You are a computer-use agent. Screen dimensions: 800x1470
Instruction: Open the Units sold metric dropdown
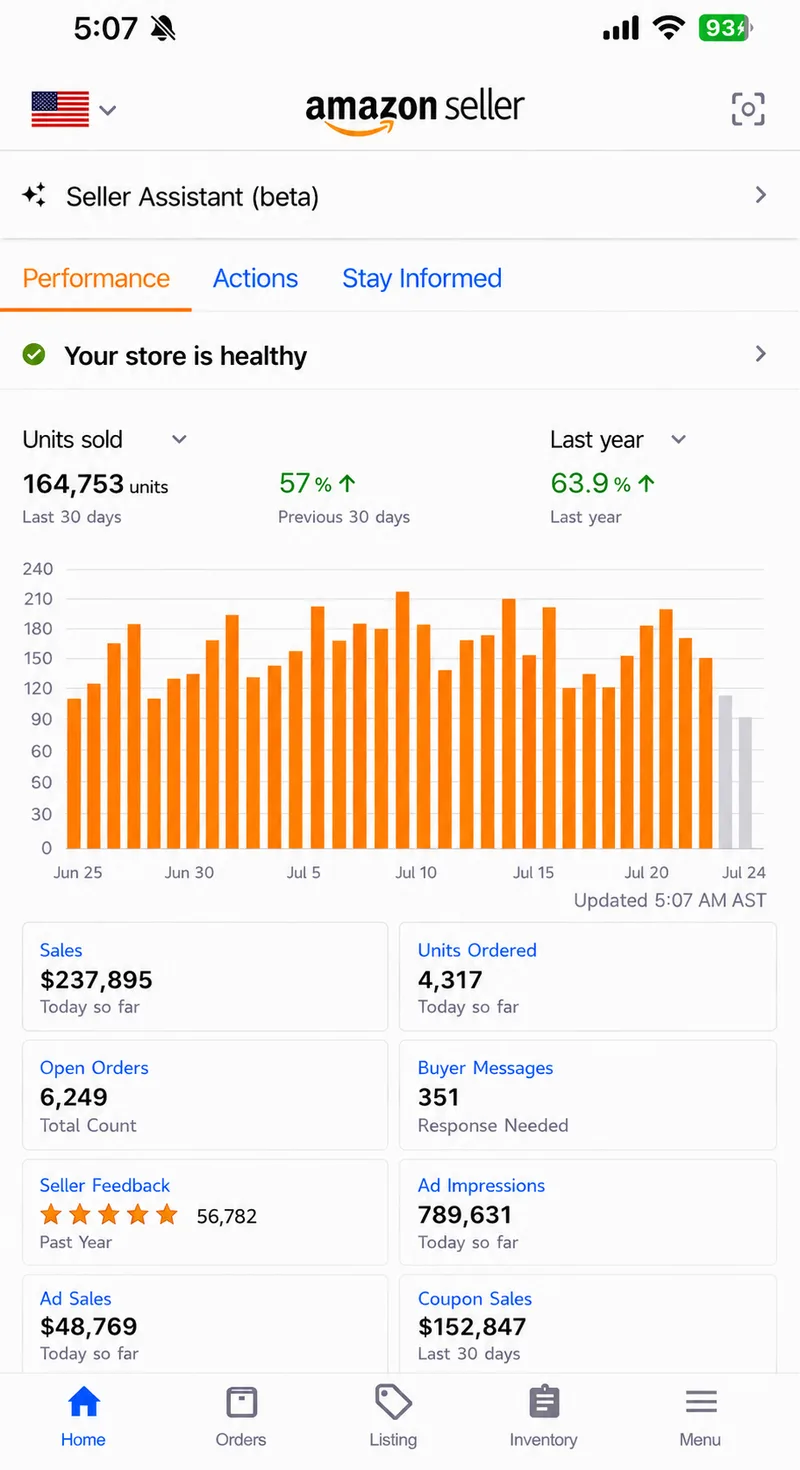(105, 440)
